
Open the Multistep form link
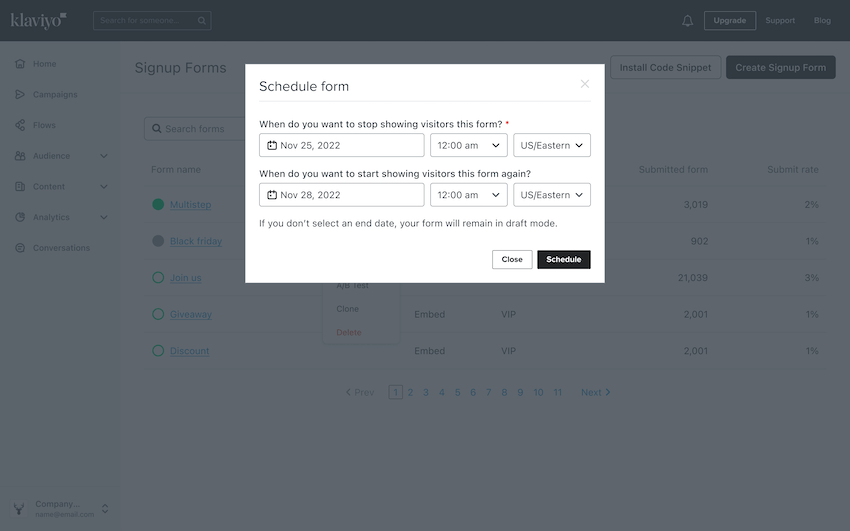(190, 204)
